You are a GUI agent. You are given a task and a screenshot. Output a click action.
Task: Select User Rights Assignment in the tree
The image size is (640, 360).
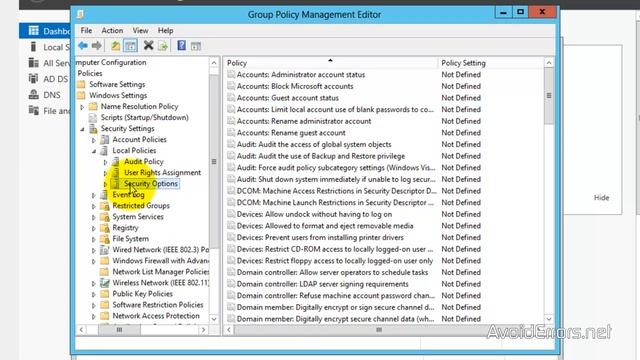162,173
